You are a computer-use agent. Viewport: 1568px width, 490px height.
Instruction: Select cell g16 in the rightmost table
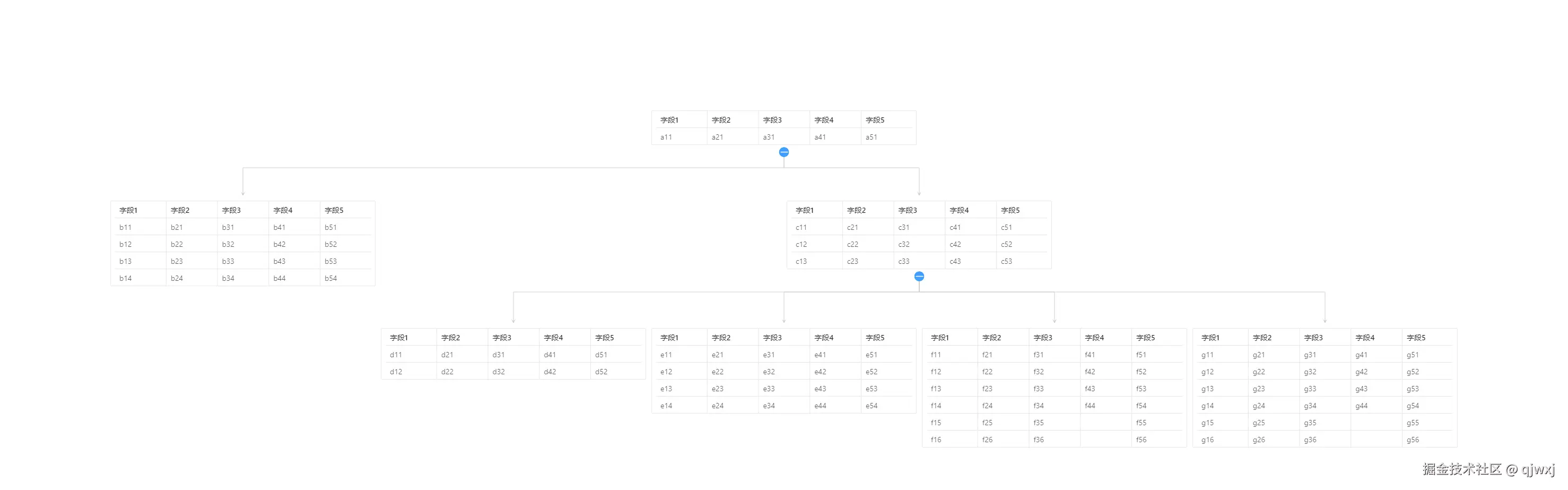1207,440
